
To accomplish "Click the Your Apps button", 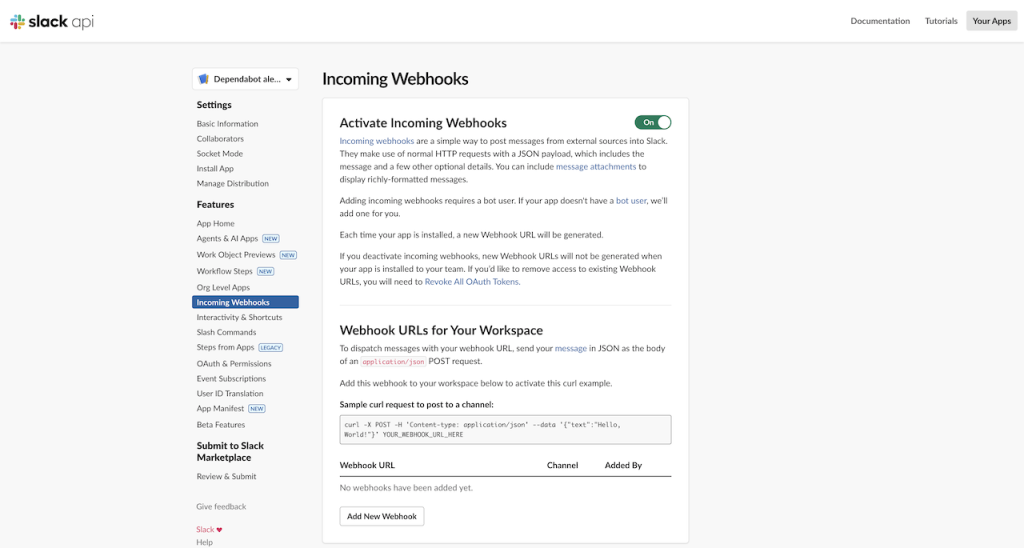I will [x=991, y=21].
